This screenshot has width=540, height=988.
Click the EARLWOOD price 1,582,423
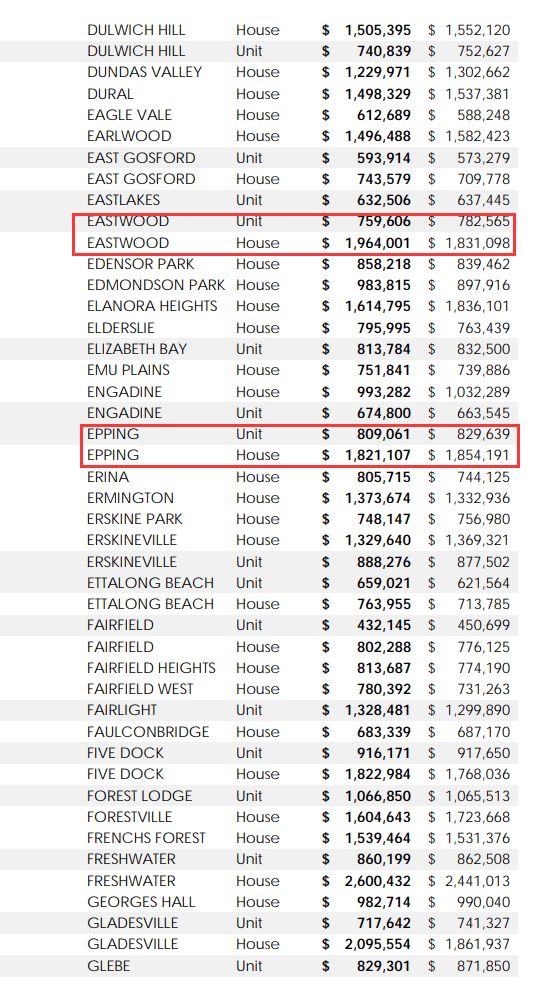(478, 136)
